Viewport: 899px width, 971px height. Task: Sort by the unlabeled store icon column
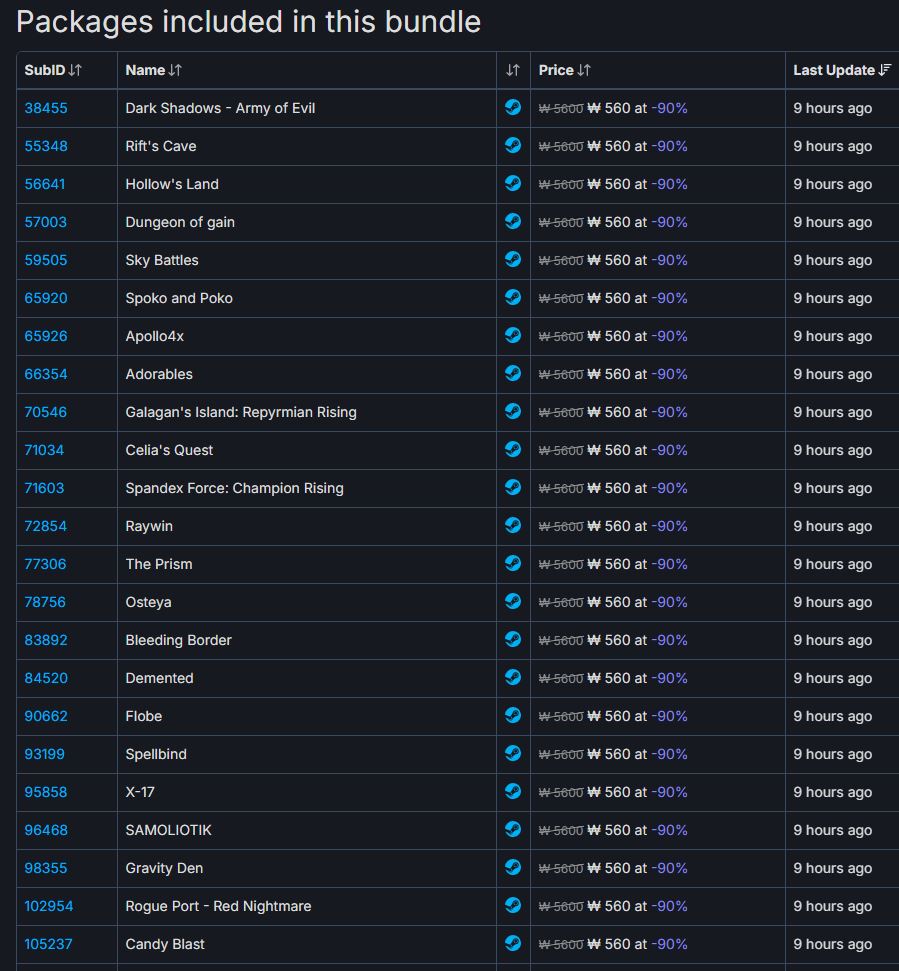pyautogui.click(x=513, y=71)
